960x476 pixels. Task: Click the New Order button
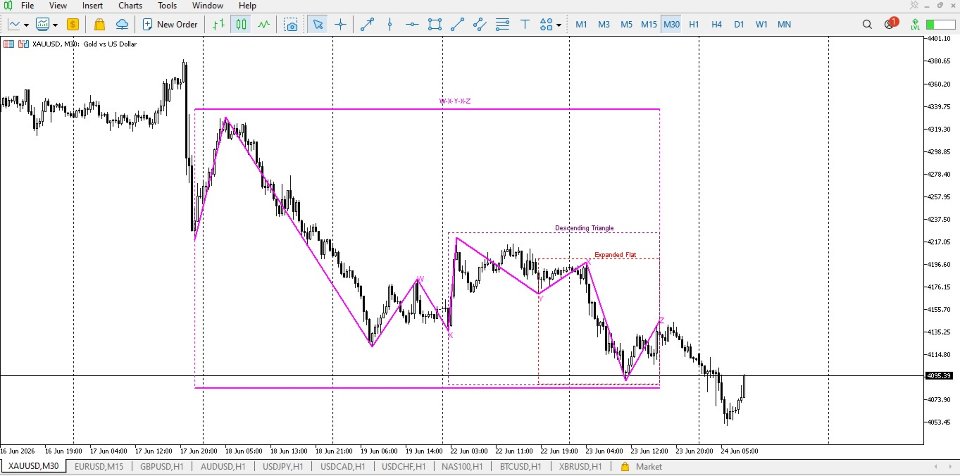pos(170,25)
